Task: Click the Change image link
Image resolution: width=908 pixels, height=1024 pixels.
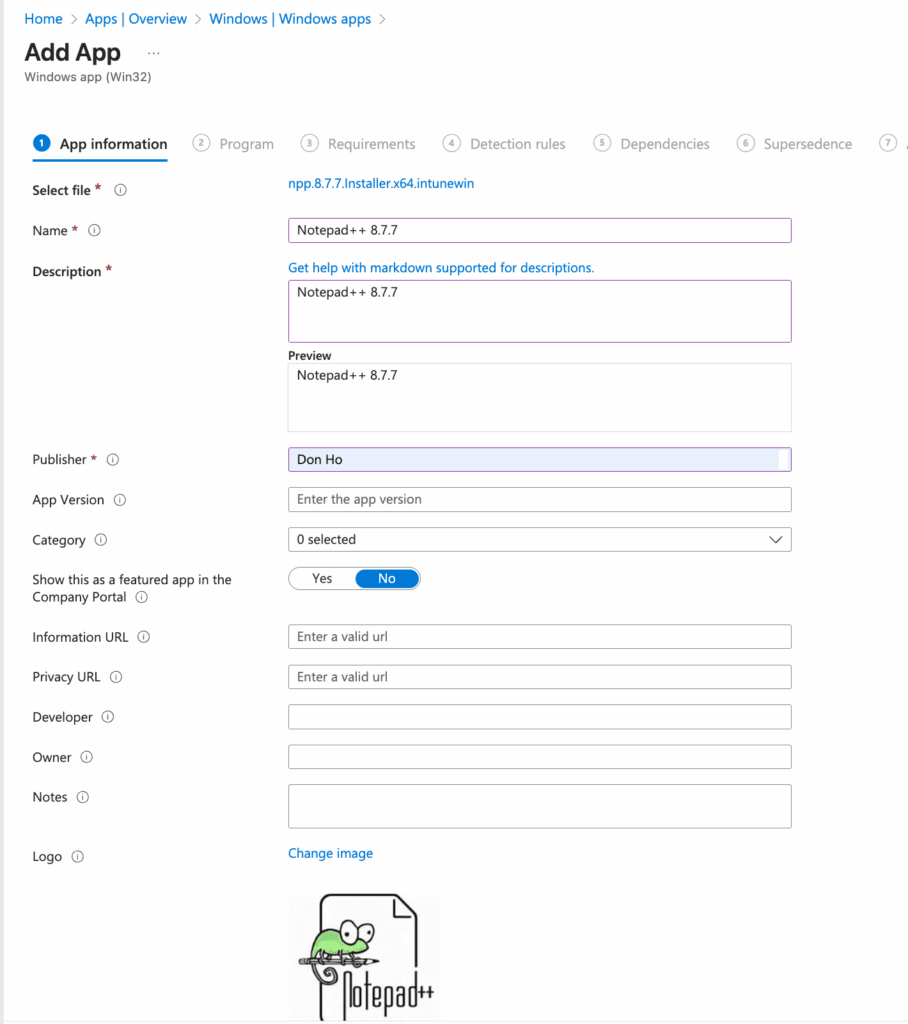Action: coord(330,853)
